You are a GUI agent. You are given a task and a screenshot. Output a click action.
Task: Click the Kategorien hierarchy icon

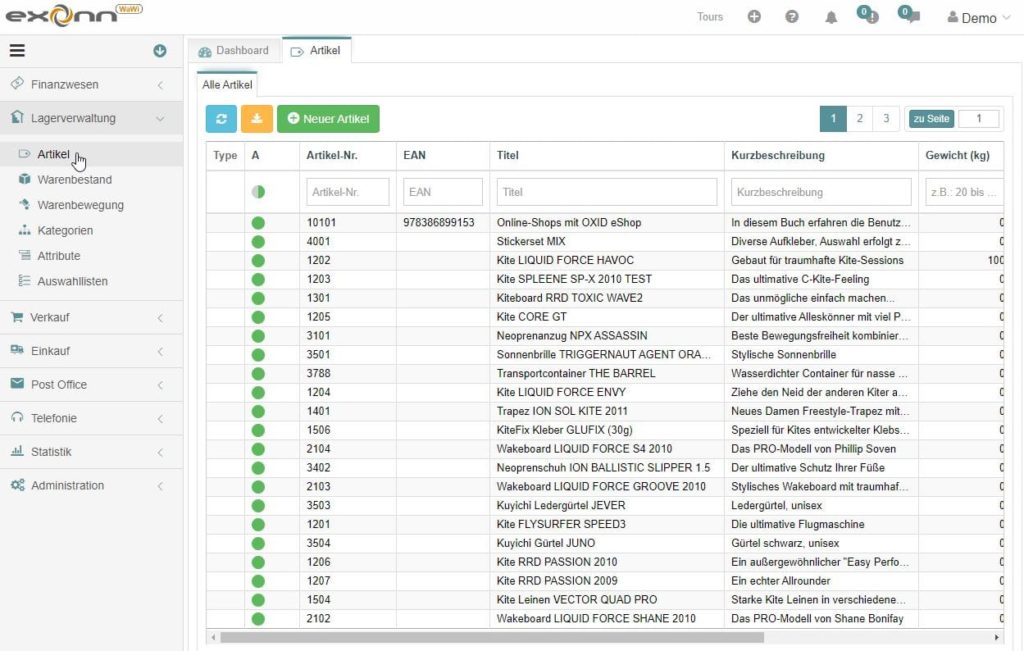pyautogui.click(x=24, y=230)
